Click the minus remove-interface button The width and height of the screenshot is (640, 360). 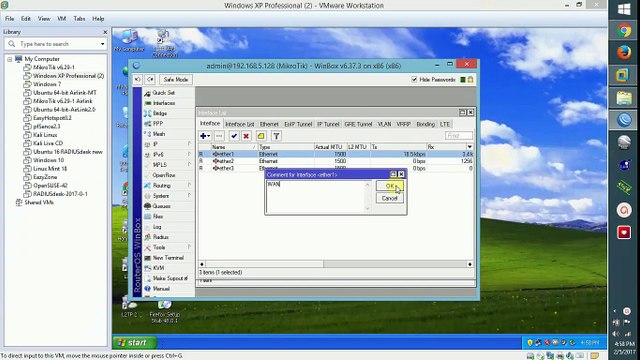click(x=219, y=136)
